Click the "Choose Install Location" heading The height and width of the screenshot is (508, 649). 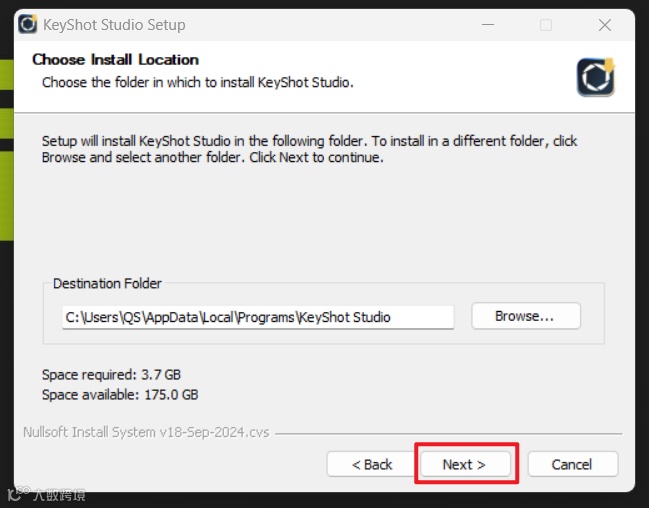pos(115,60)
